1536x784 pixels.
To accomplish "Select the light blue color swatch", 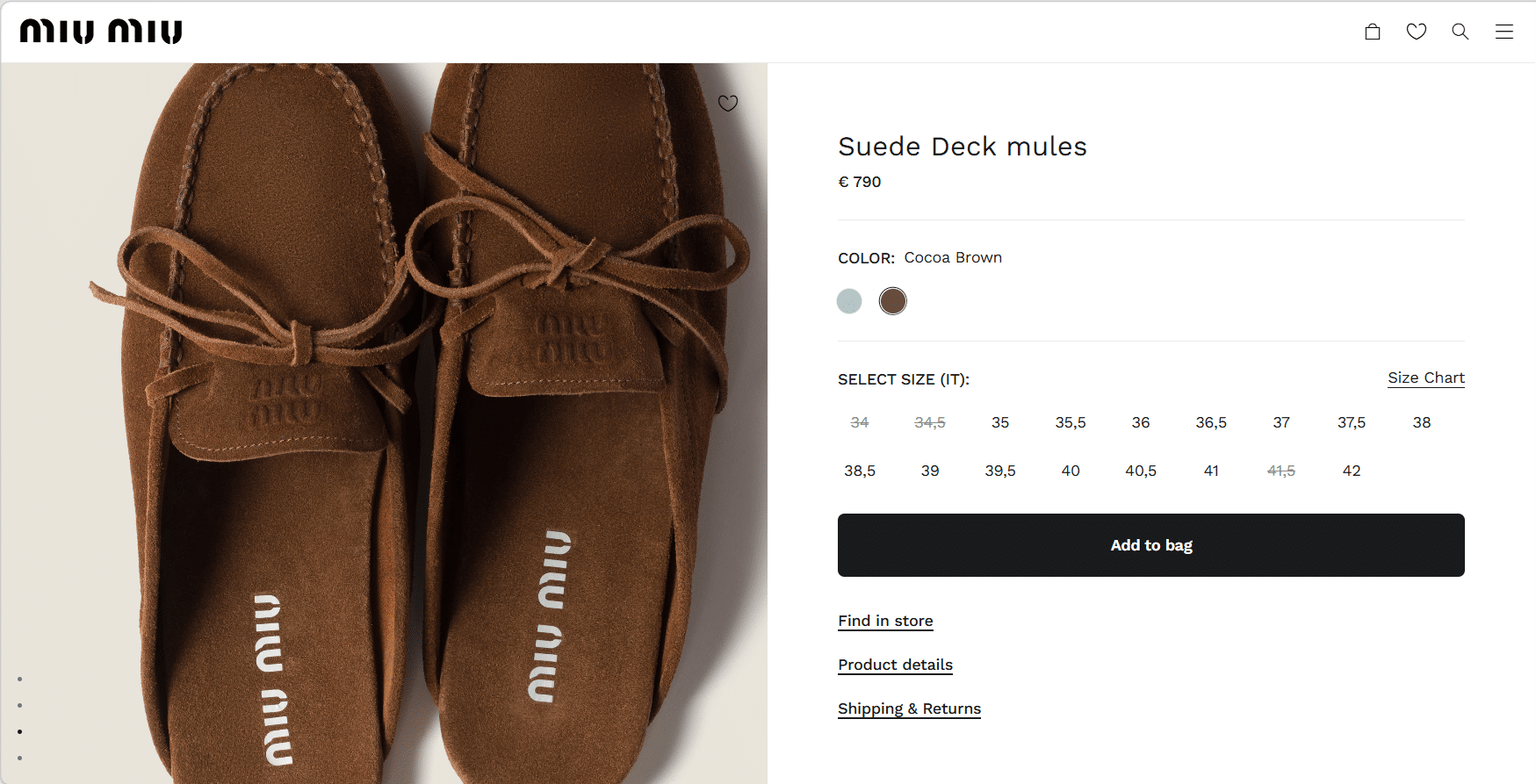I will tap(849, 301).
